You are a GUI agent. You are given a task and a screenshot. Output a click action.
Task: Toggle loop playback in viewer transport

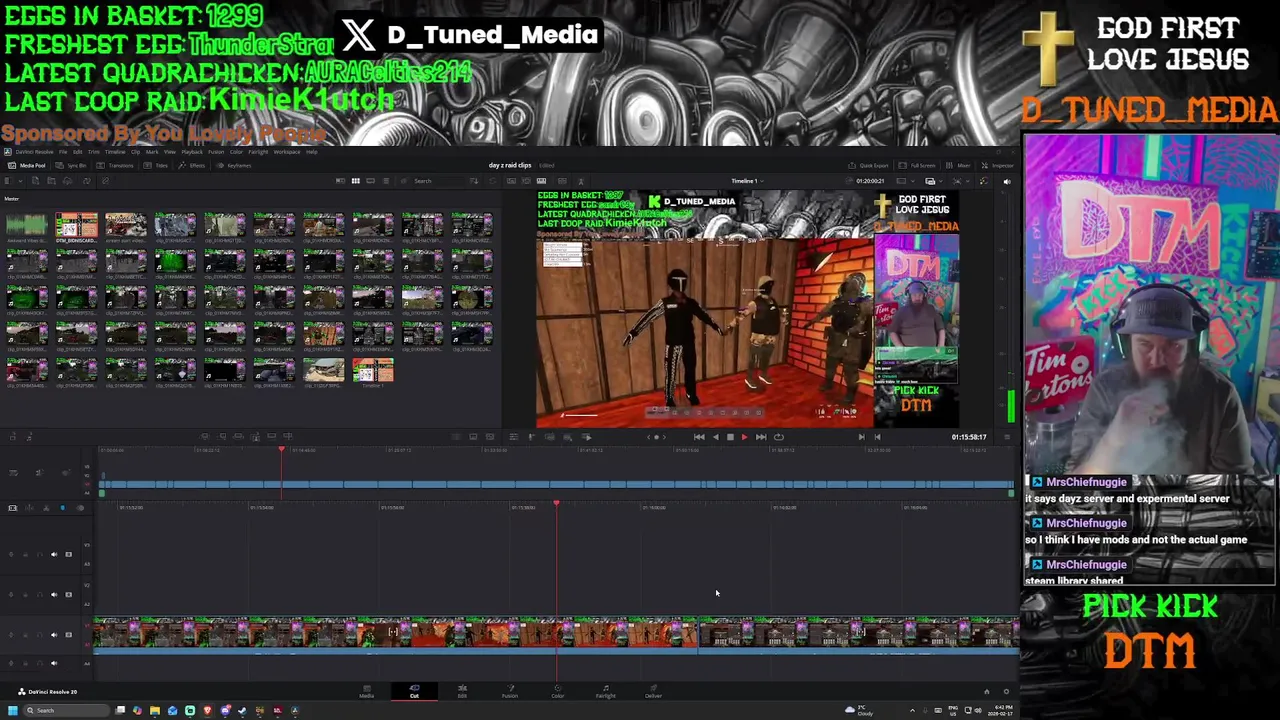(x=779, y=437)
